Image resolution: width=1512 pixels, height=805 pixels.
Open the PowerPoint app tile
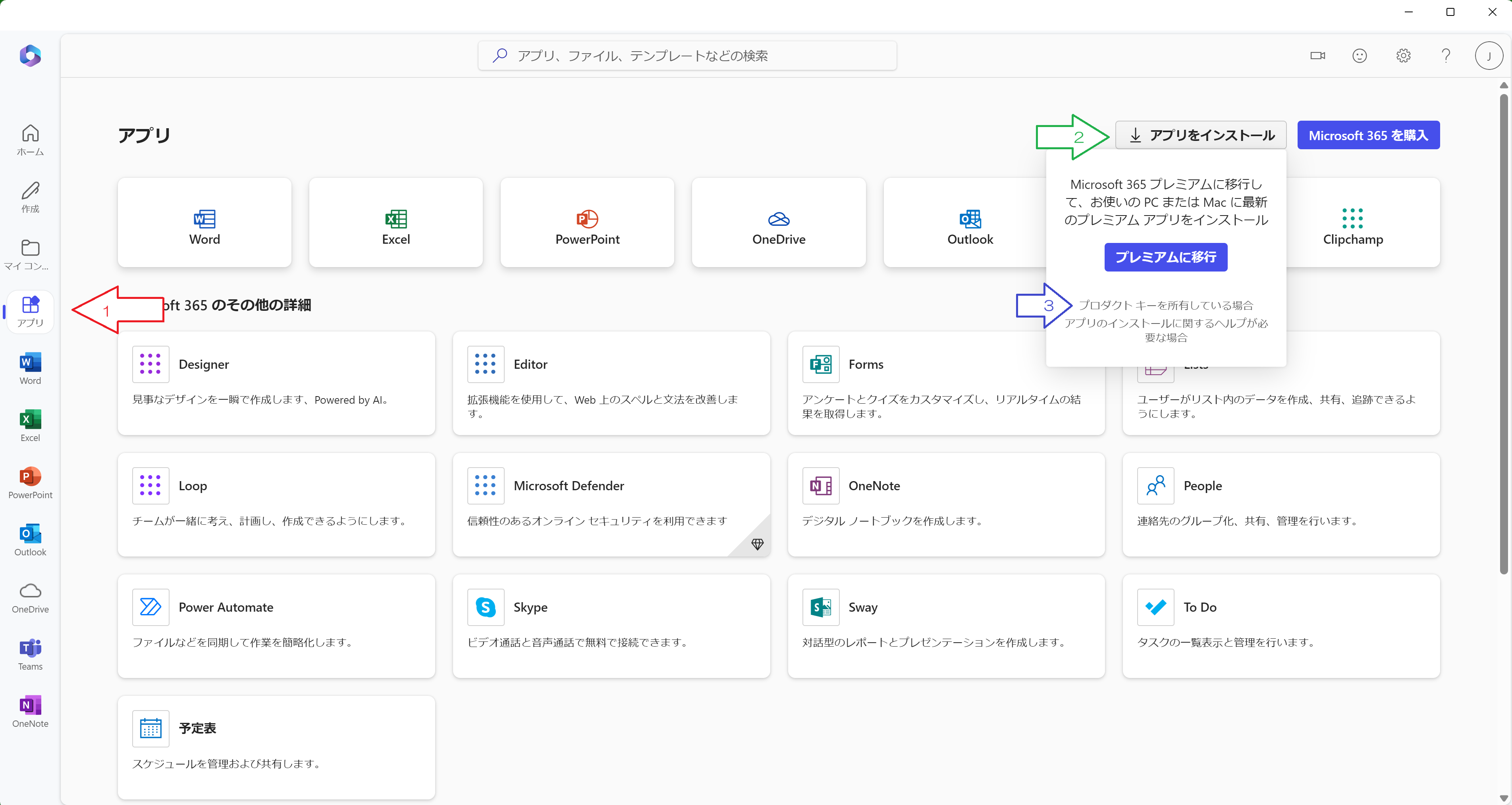point(587,222)
